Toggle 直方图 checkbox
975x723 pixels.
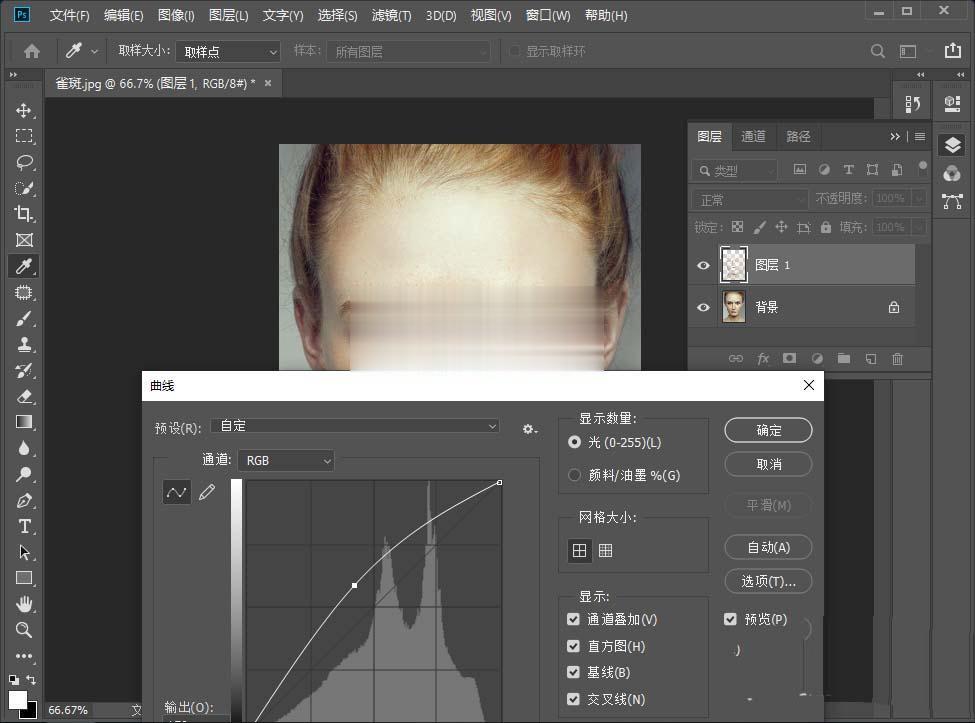click(573, 646)
